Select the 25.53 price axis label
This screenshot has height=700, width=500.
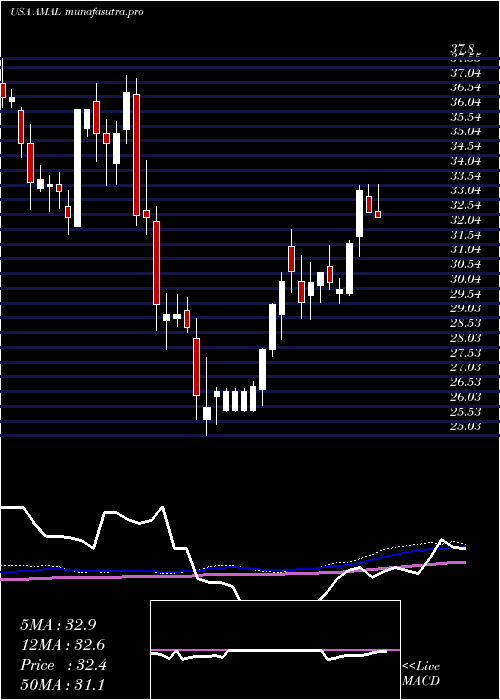pyautogui.click(x=466, y=412)
